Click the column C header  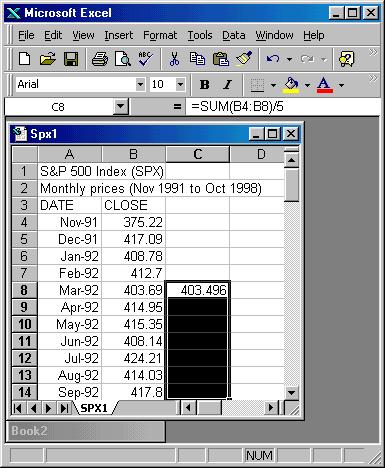coord(197,154)
